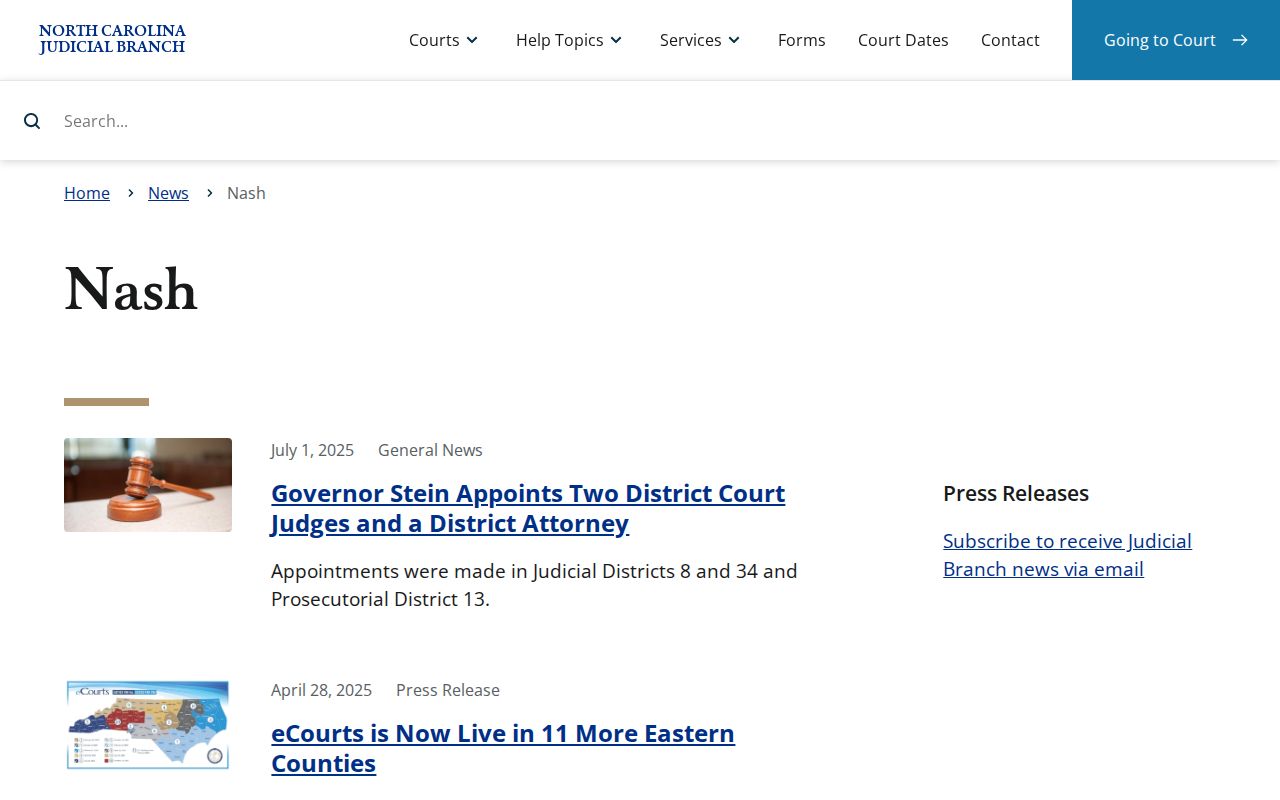Open the Court Dates page

[x=903, y=40]
